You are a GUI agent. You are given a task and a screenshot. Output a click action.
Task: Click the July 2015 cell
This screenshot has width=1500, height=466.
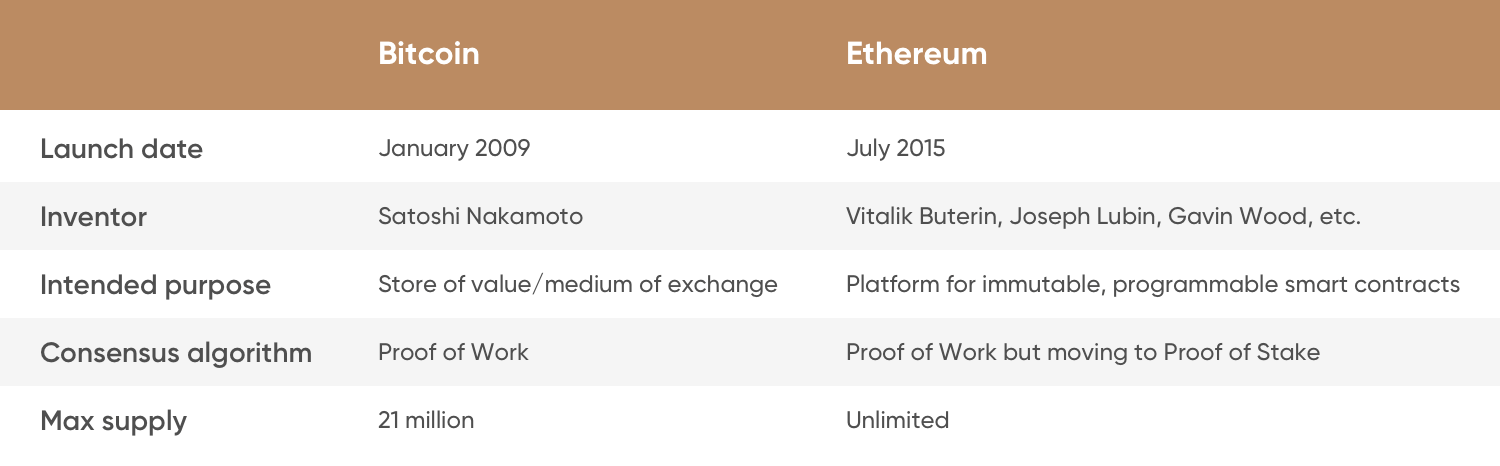[x=895, y=149]
